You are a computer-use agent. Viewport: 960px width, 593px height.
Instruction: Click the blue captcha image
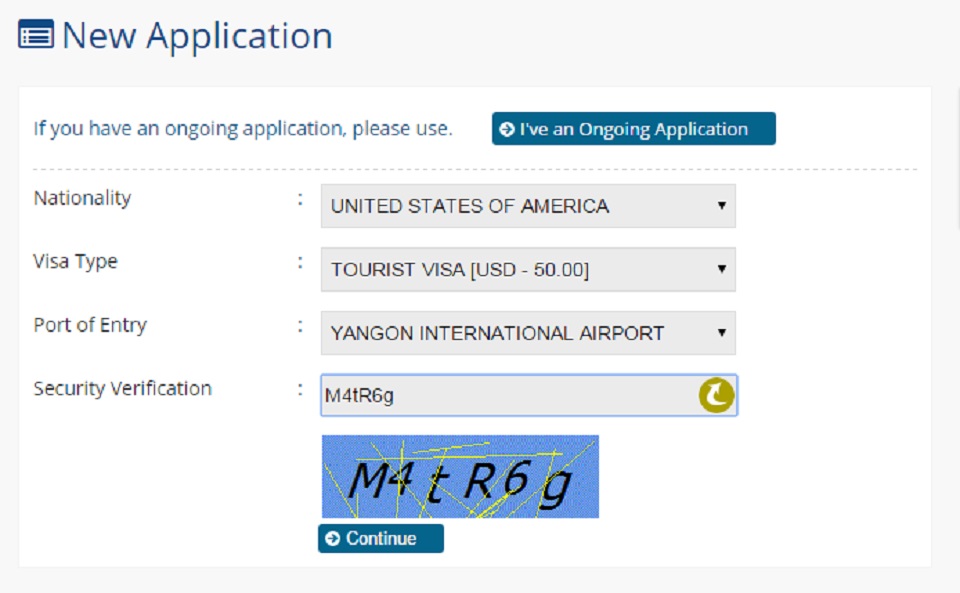point(460,477)
